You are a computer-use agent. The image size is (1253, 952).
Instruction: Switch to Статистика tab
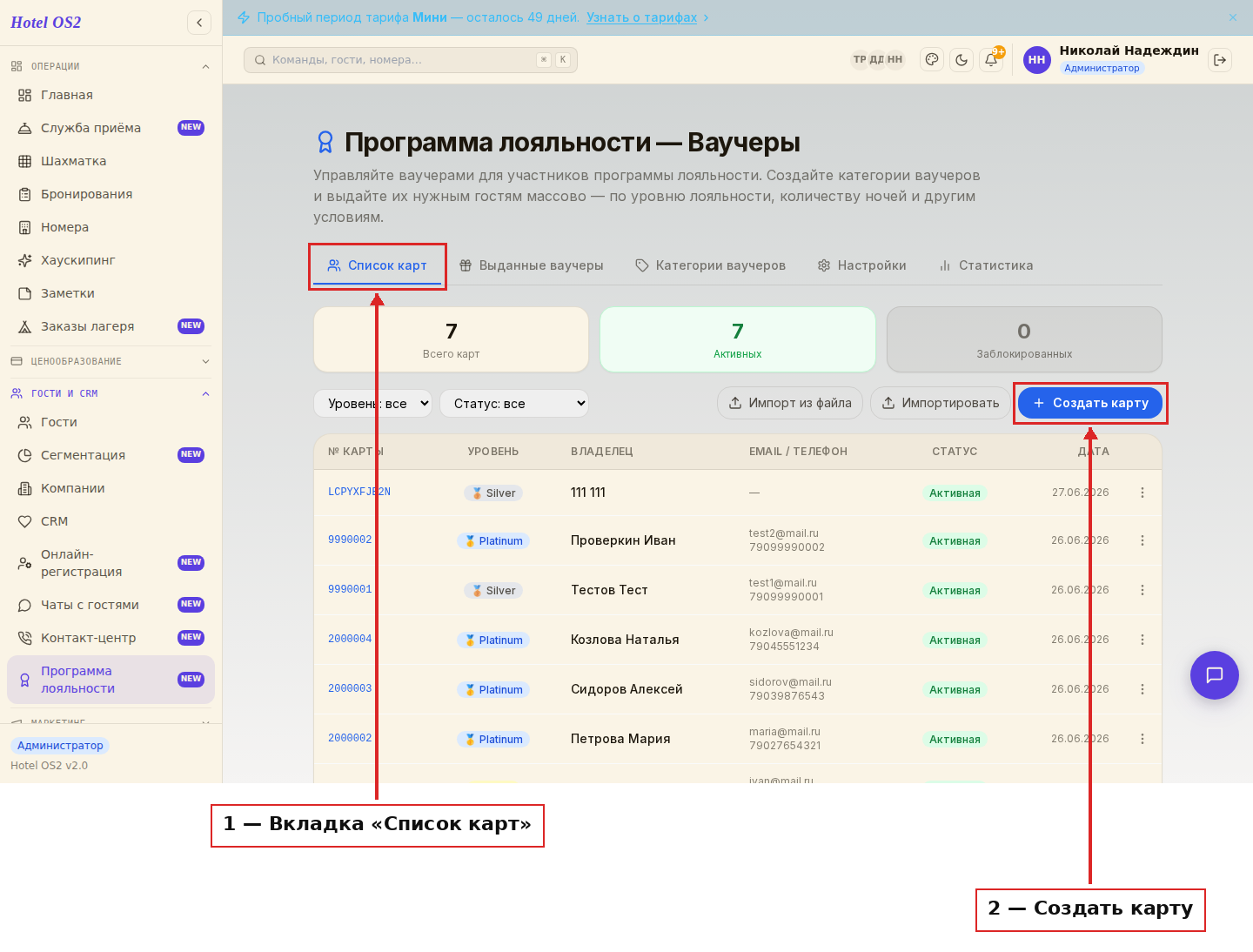point(986,265)
